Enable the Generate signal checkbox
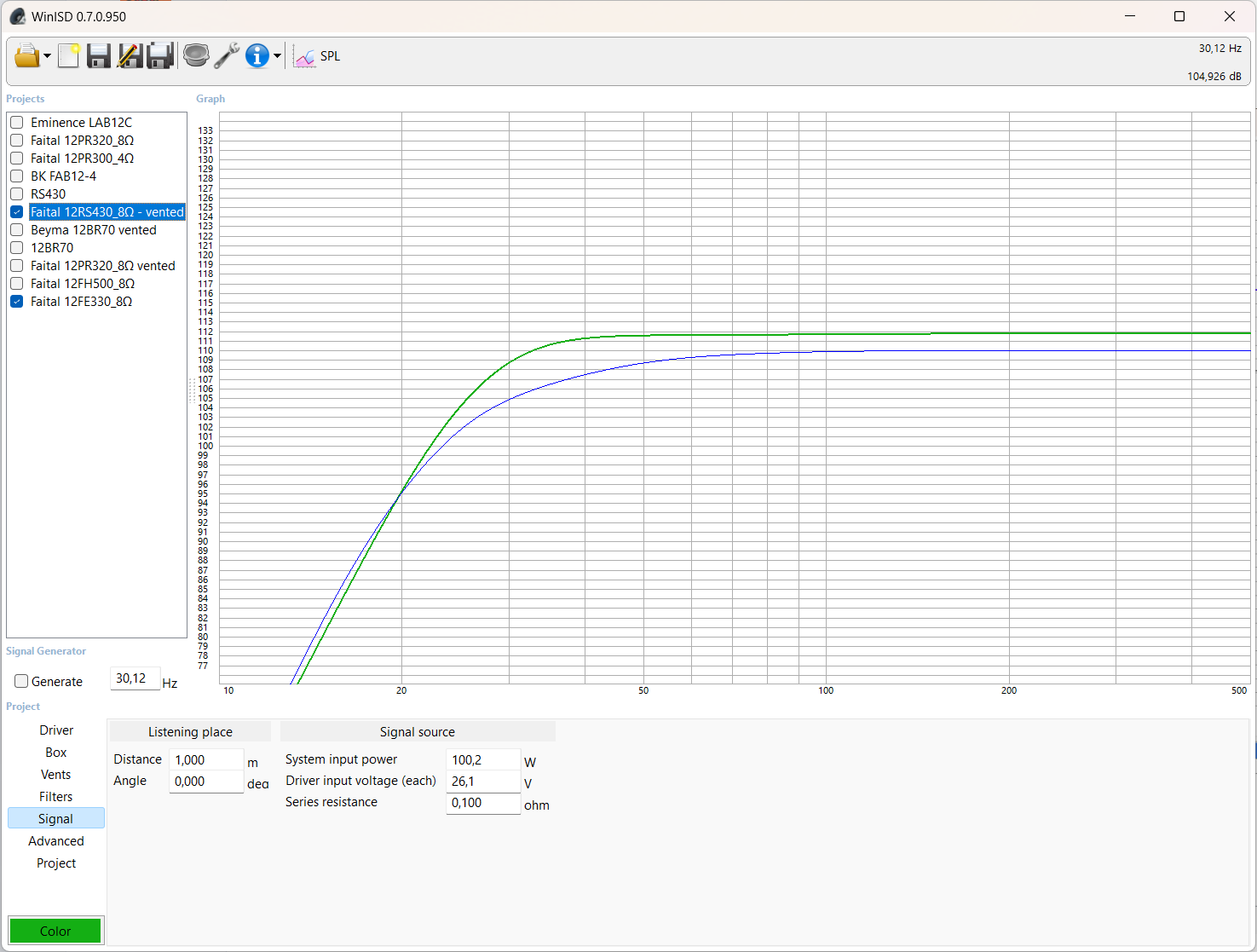The width and height of the screenshot is (1257, 952). (21, 681)
